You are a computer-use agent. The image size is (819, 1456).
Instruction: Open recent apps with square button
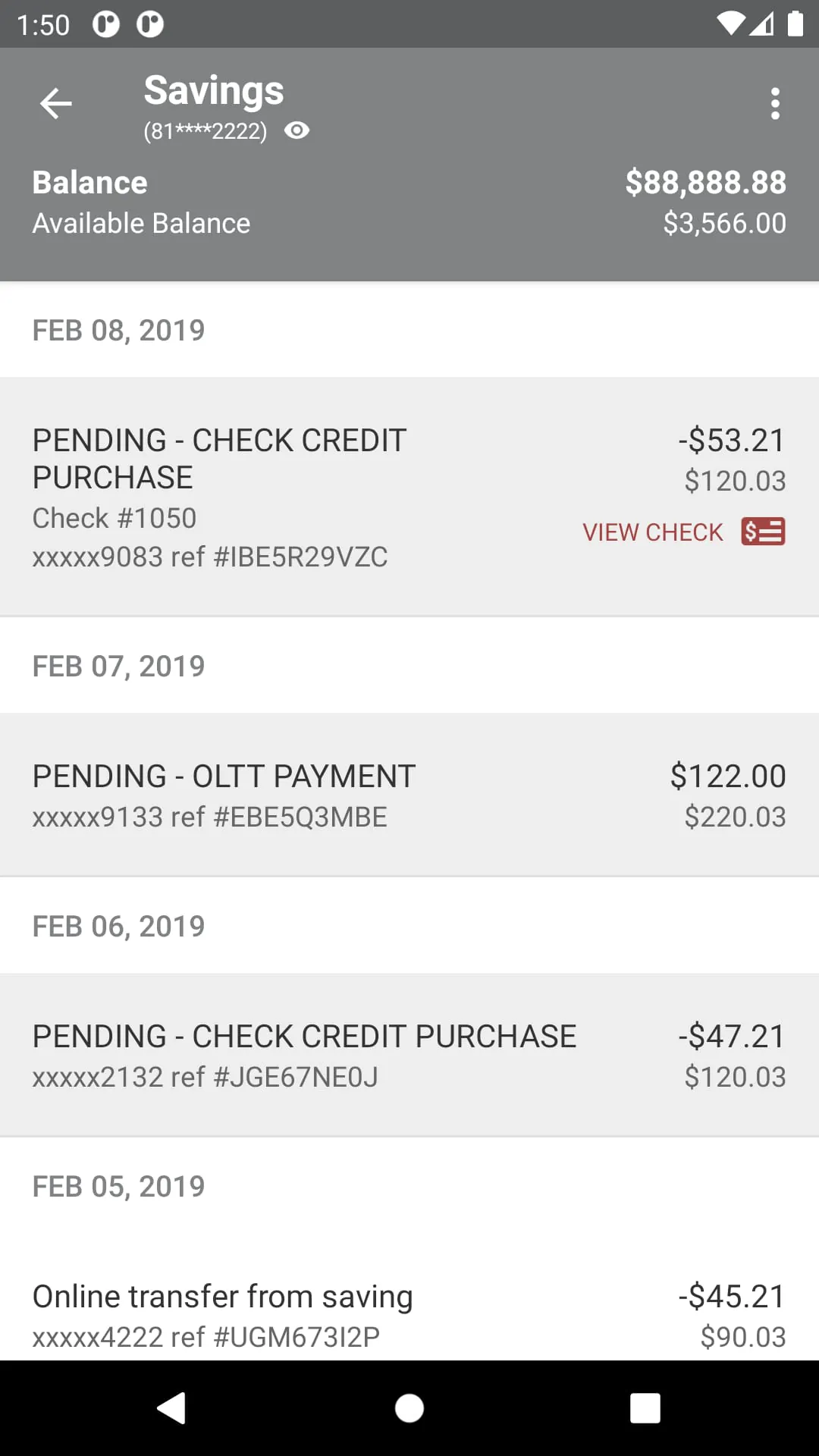(x=645, y=1408)
